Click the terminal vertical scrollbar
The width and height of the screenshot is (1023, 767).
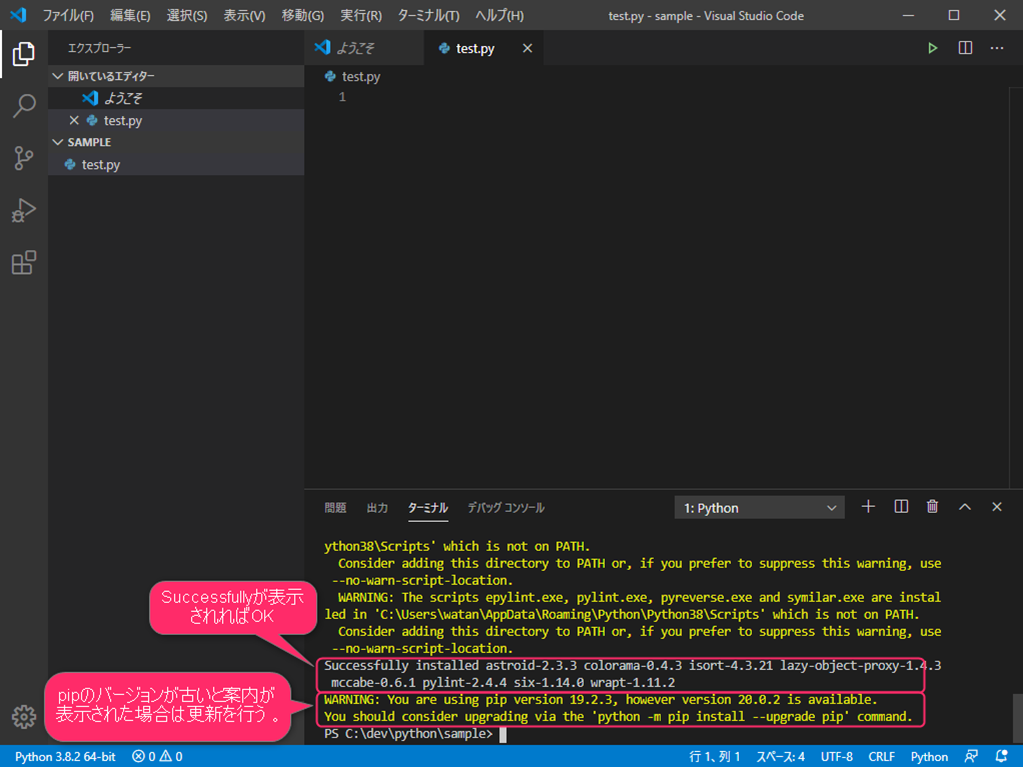pyautogui.click(x=1017, y=719)
